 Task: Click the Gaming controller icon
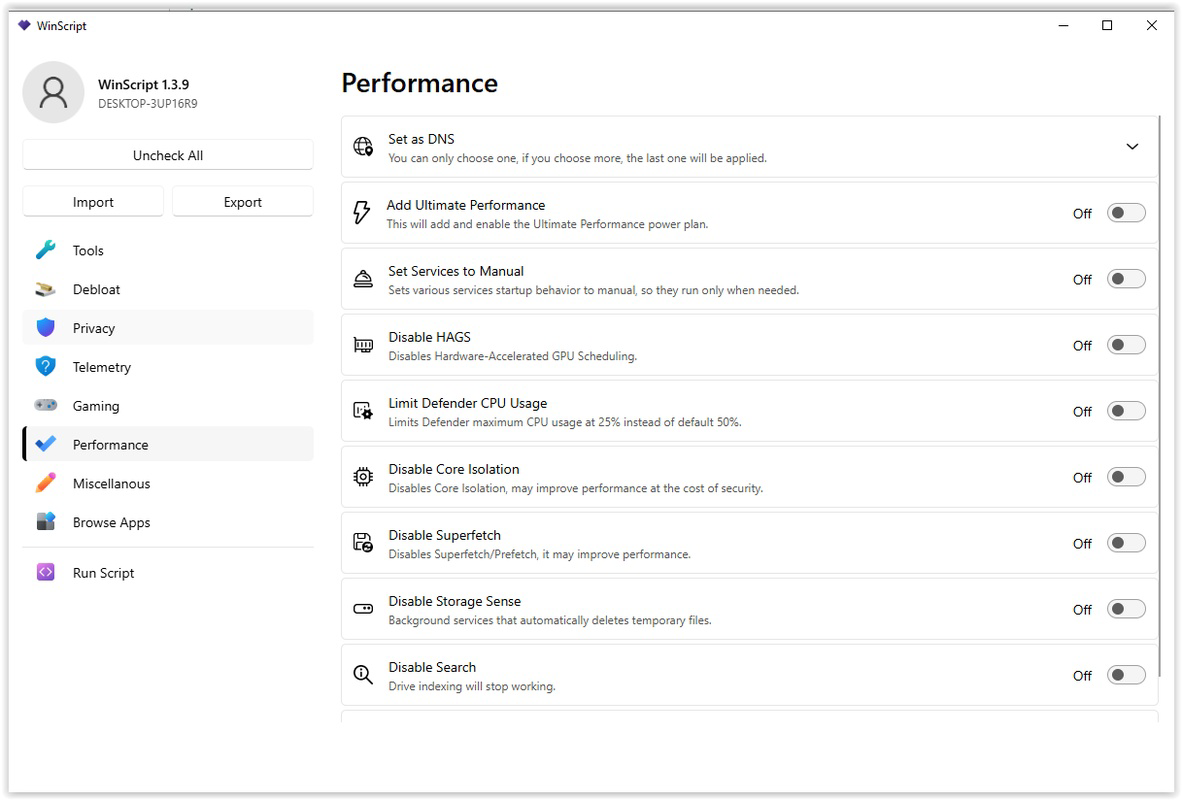(45, 405)
